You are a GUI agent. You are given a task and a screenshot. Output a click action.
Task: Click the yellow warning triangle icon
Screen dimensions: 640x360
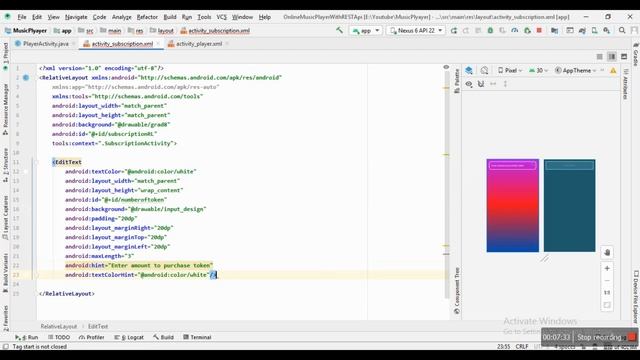pyautogui.click(x=613, y=71)
